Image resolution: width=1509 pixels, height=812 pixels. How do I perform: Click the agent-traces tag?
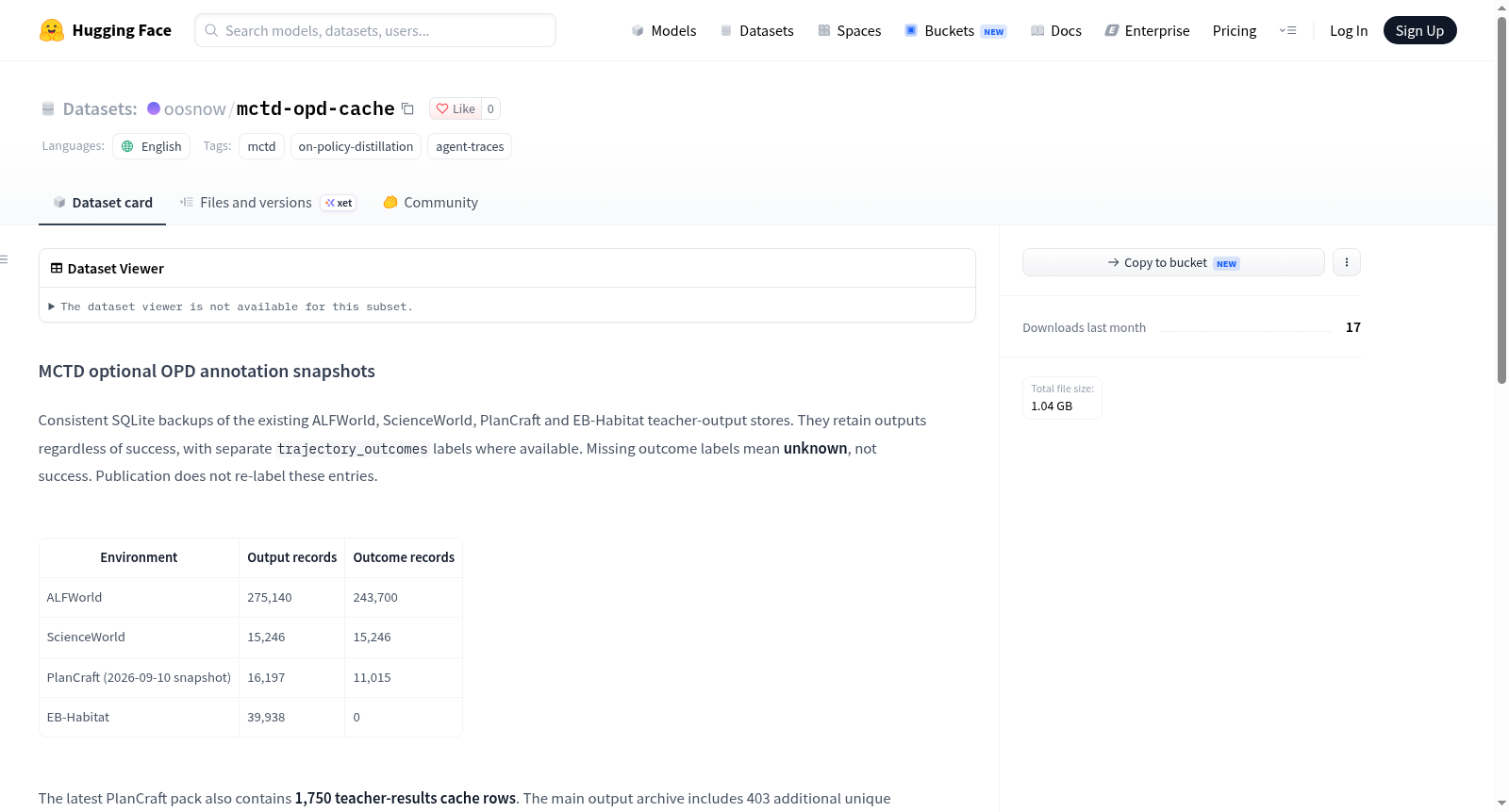pyautogui.click(x=470, y=146)
